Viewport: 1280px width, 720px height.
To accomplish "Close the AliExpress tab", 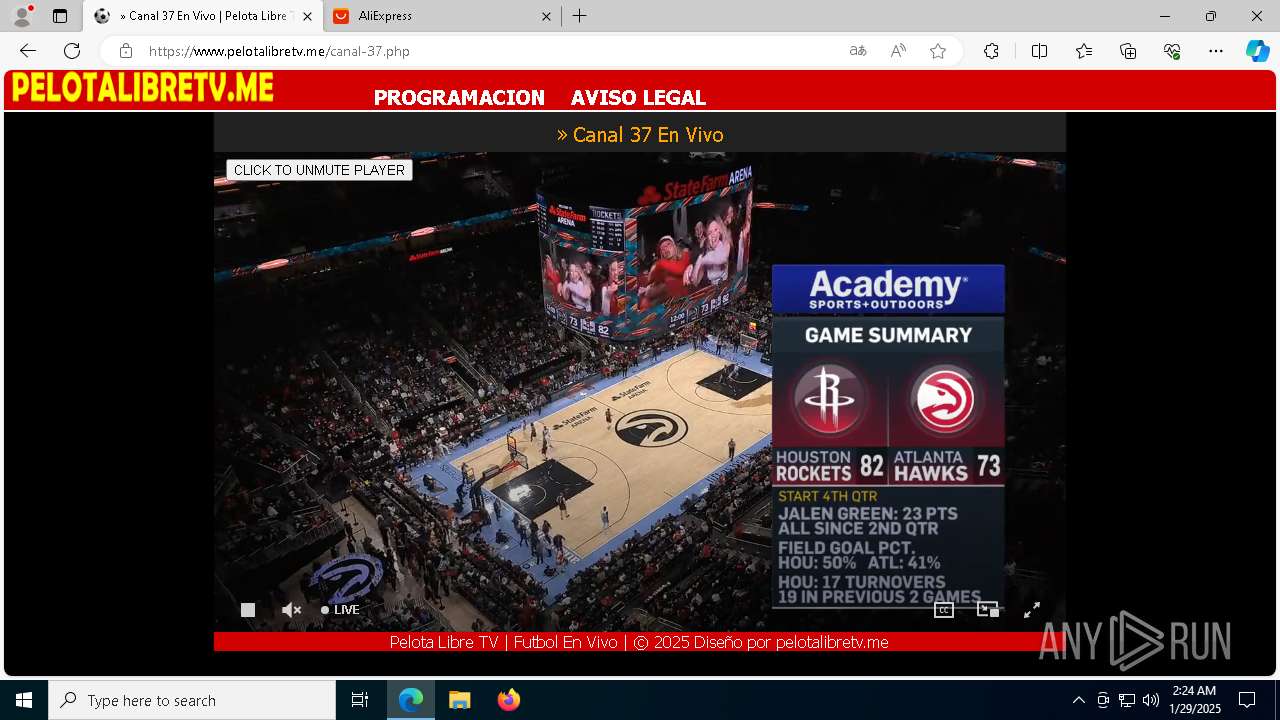I will point(546,16).
